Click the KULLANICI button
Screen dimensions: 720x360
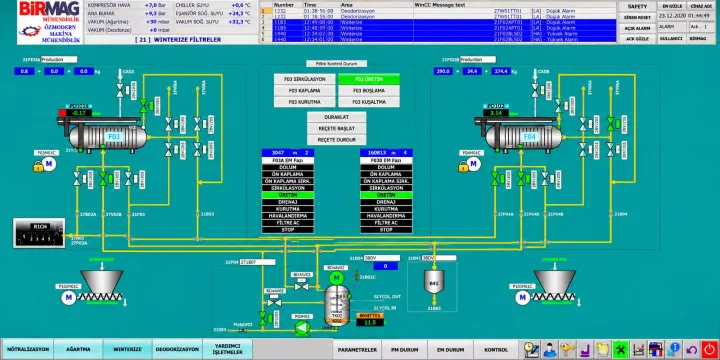coord(671,39)
